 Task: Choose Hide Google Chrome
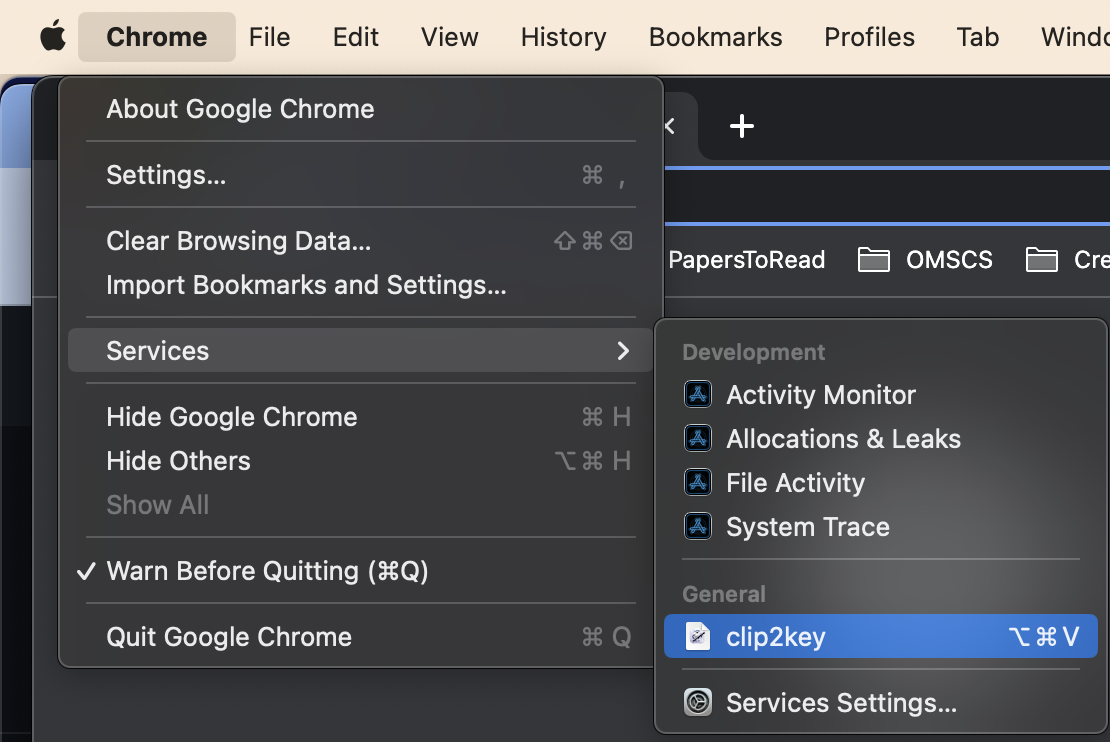[x=231, y=417]
